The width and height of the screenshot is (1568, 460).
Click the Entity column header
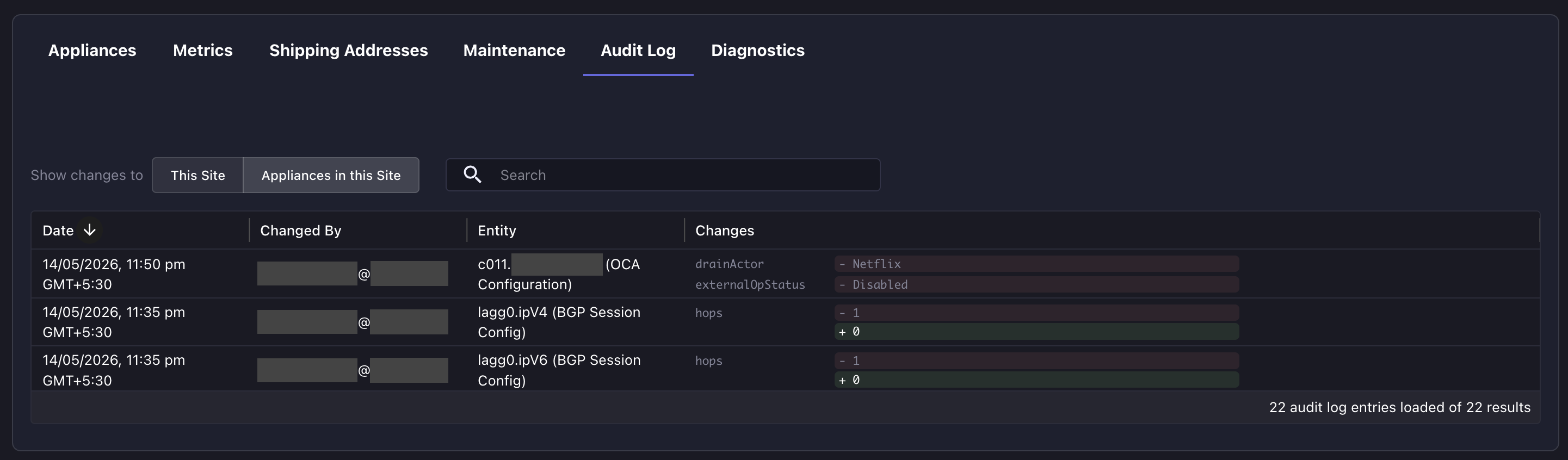click(497, 231)
